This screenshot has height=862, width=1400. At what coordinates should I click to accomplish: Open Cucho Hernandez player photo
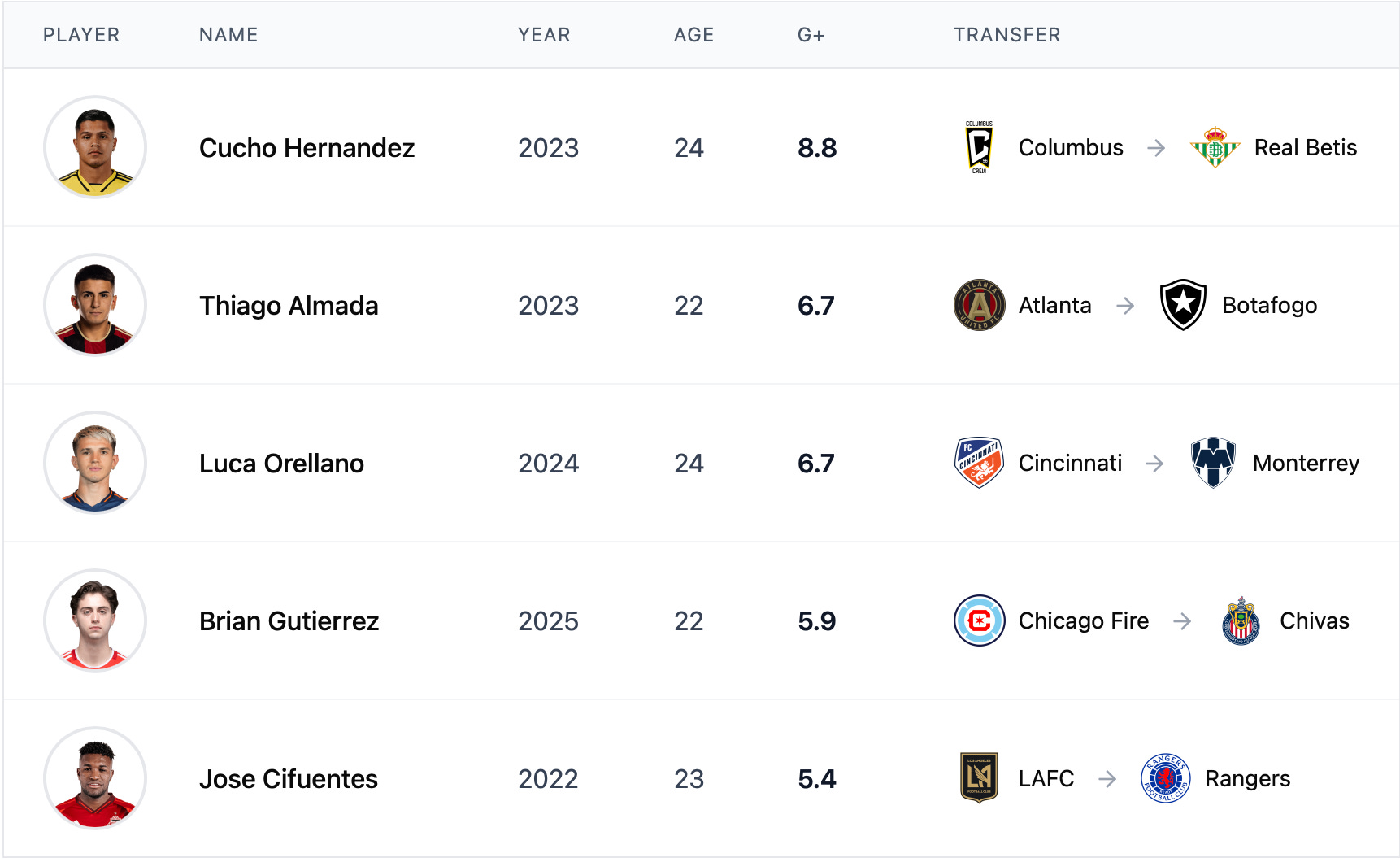point(95,147)
